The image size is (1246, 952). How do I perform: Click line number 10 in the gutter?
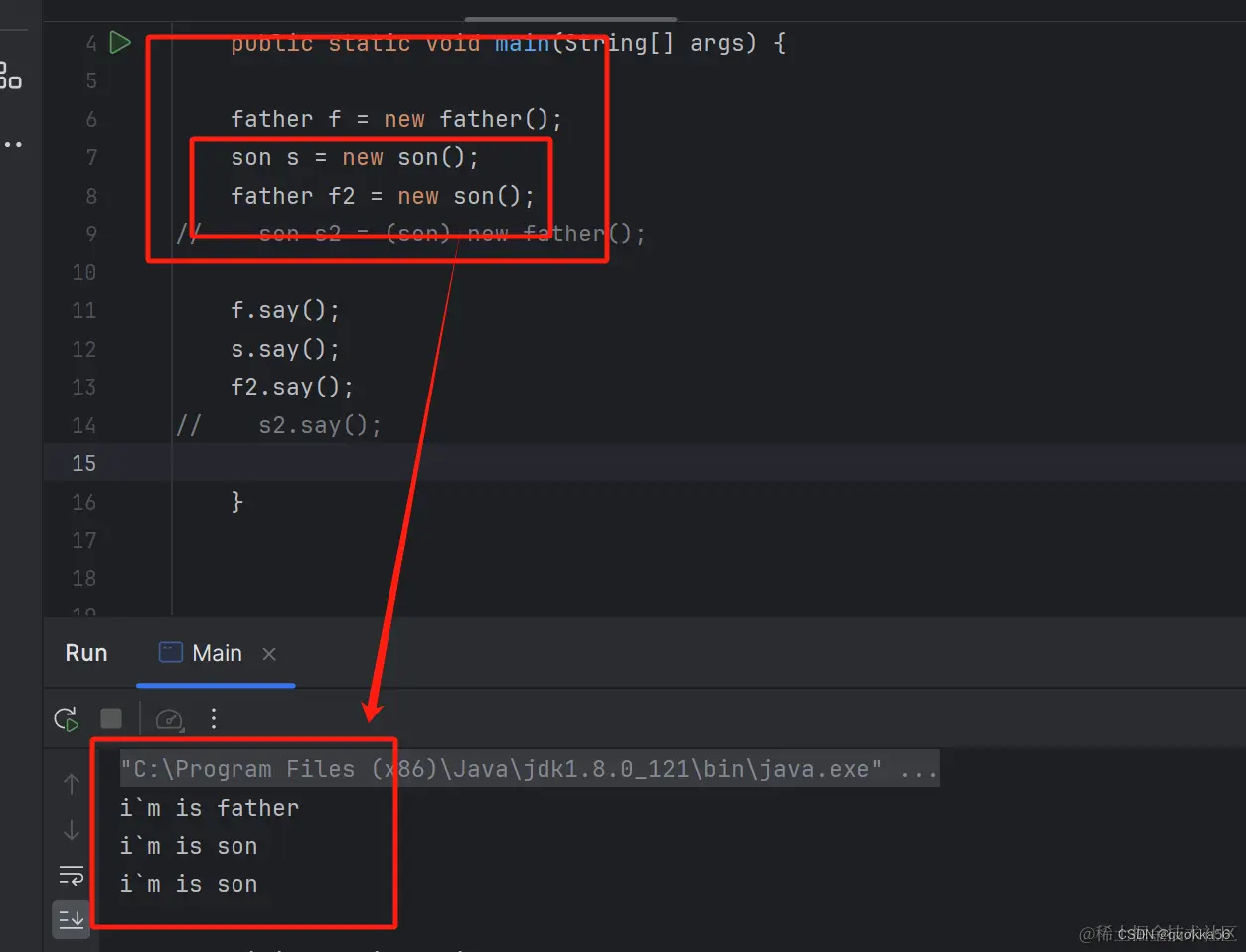coord(84,272)
